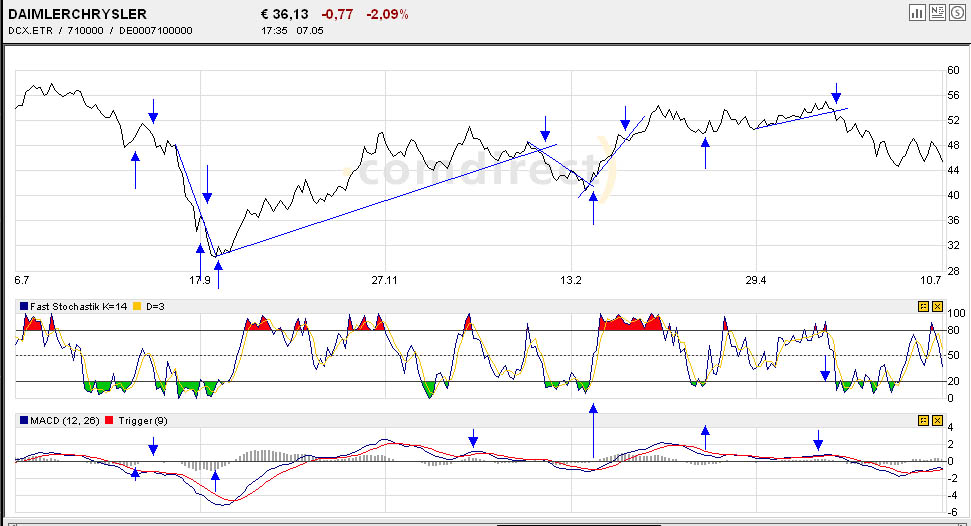Click the change value '-0,77'
The height and width of the screenshot is (526, 971).
point(337,14)
